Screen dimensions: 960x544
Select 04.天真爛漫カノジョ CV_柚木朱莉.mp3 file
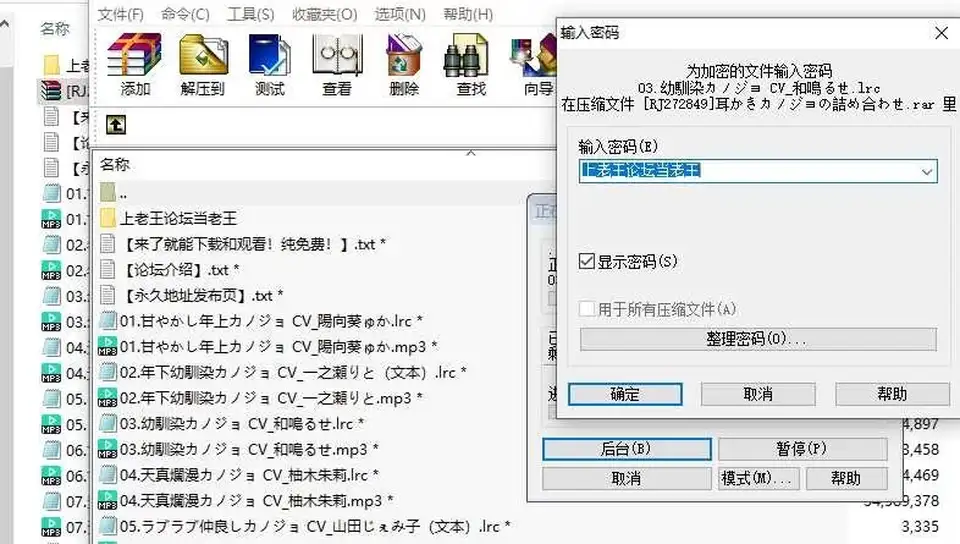tap(246, 501)
